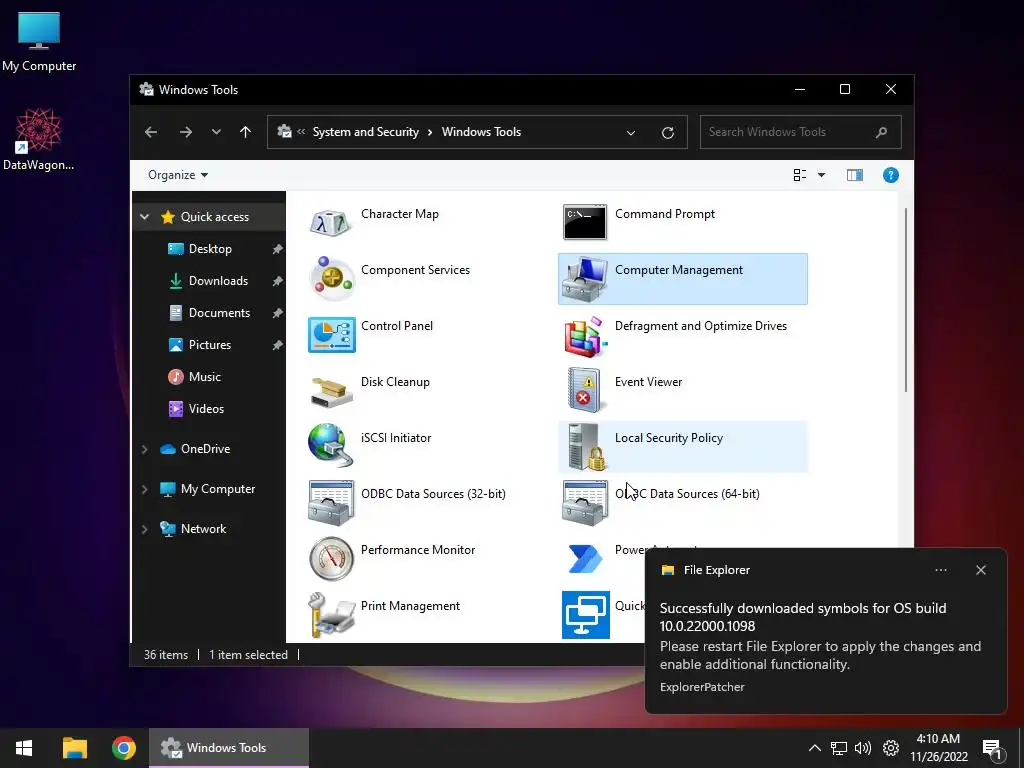Collapse the Quick access tree node
This screenshot has height=768, width=1024.
[x=144, y=217]
